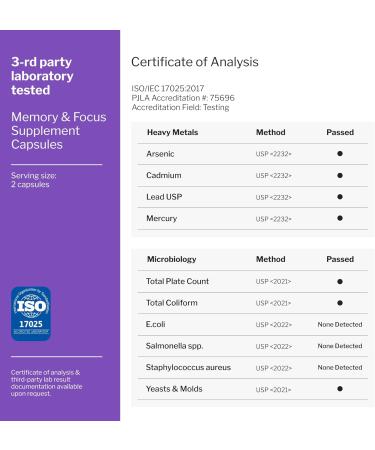The height and width of the screenshot is (450, 375).
Task: Click the Total Coliform passed dot
Action: click(340, 303)
